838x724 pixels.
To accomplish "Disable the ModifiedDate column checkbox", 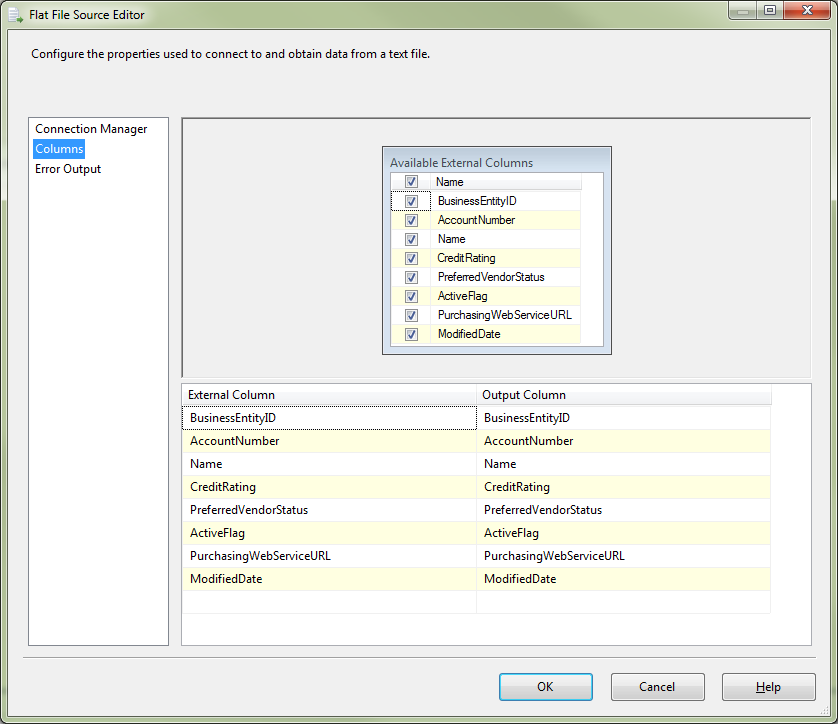I will pos(411,334).
